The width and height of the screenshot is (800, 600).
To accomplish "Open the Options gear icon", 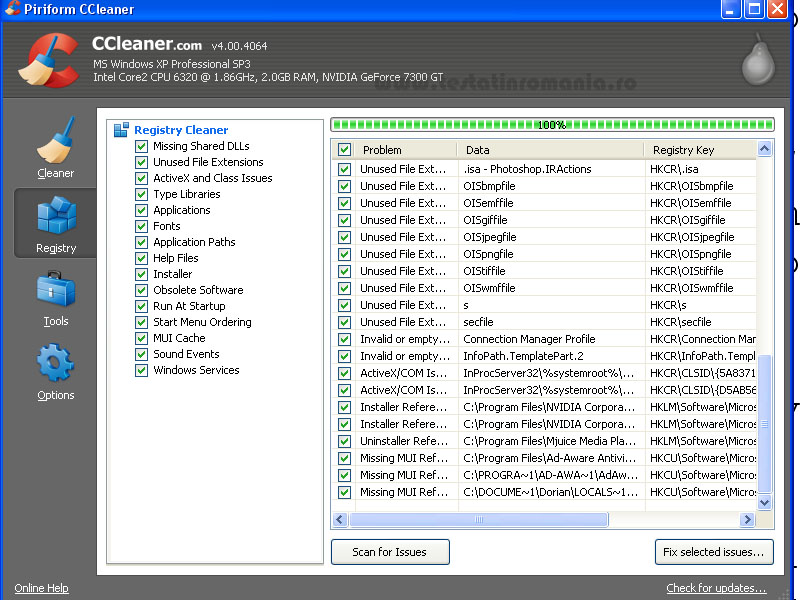I will tap(55, 364).
